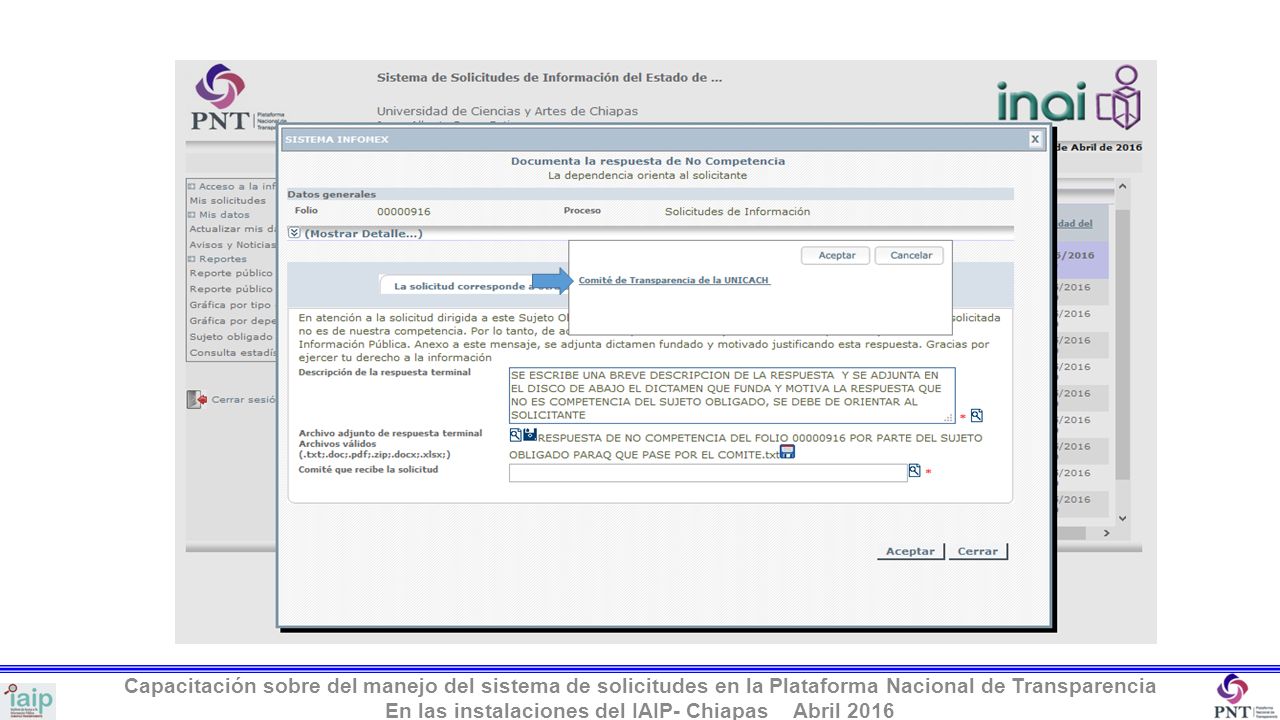Open Sujeto obligado in the sidebar
1280x720 pixels.
tap(231, 337)
